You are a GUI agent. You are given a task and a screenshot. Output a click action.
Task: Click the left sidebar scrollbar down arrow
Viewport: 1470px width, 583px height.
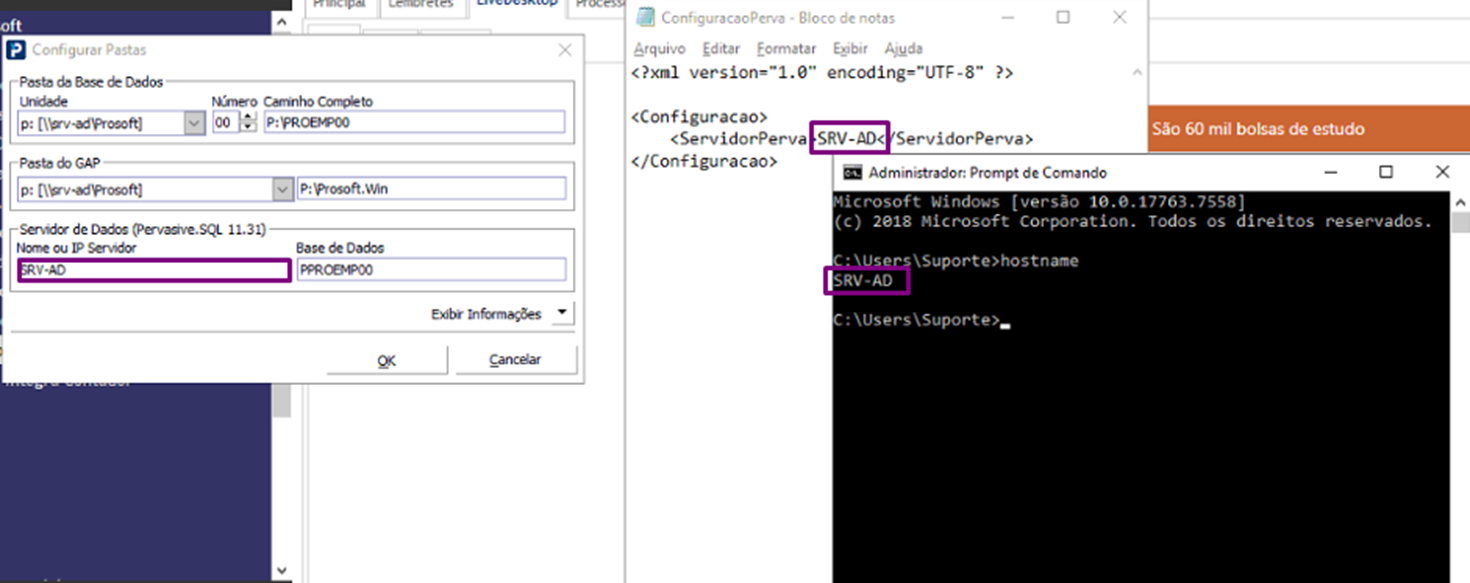(x=281, y=570)
